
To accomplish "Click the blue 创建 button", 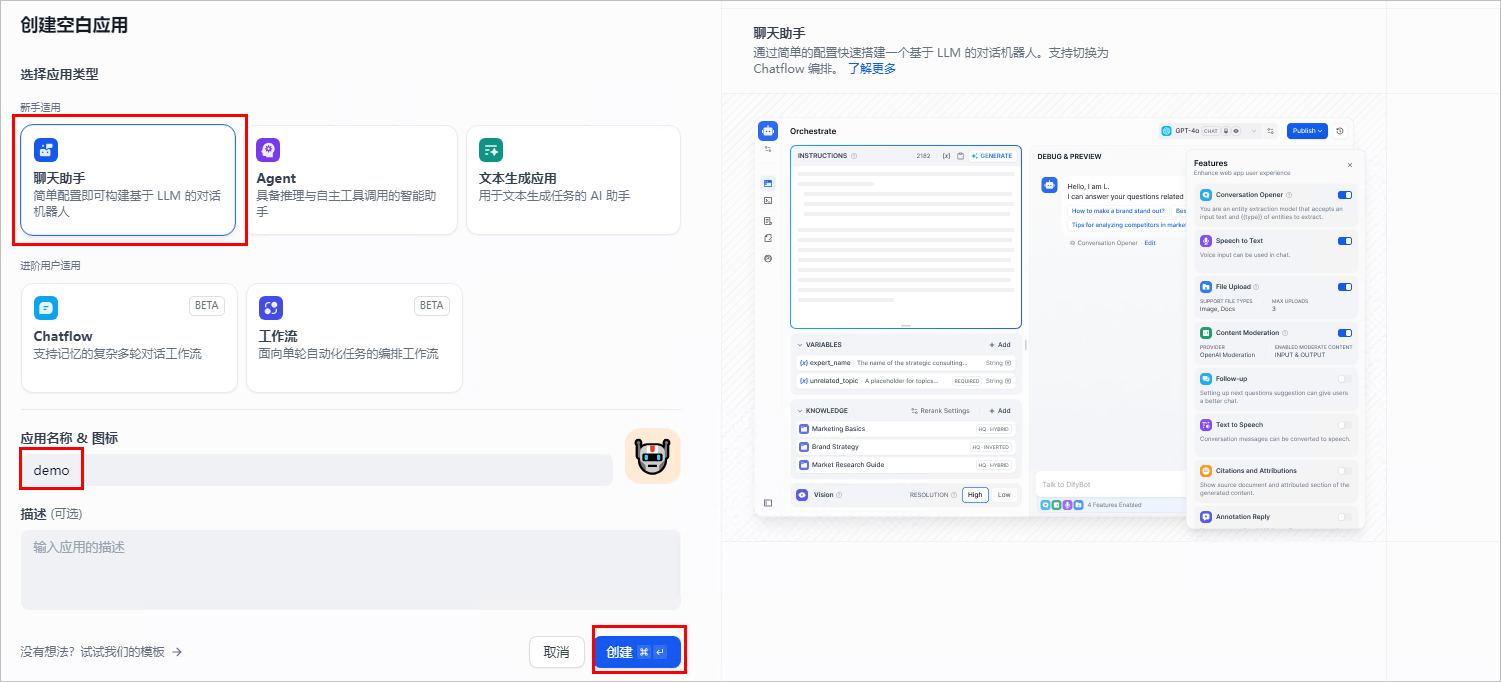I will [637, 652].
